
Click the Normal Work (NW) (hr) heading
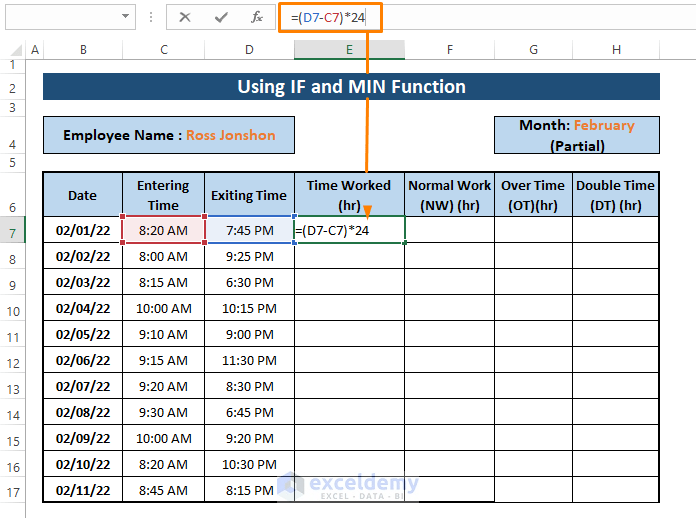(450, 195)
